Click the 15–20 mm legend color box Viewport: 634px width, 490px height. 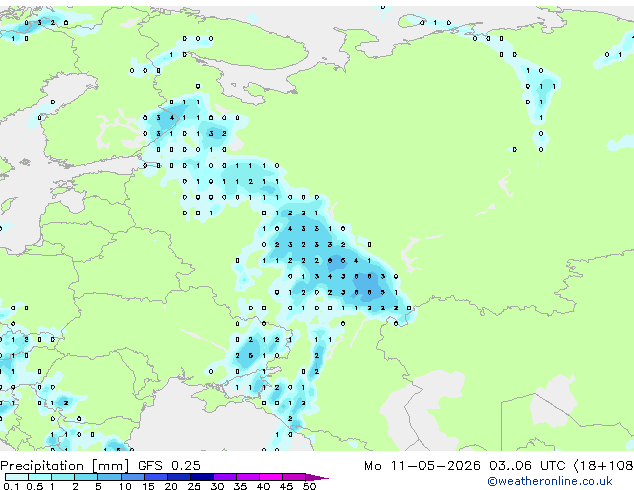[x=156, y=477]
